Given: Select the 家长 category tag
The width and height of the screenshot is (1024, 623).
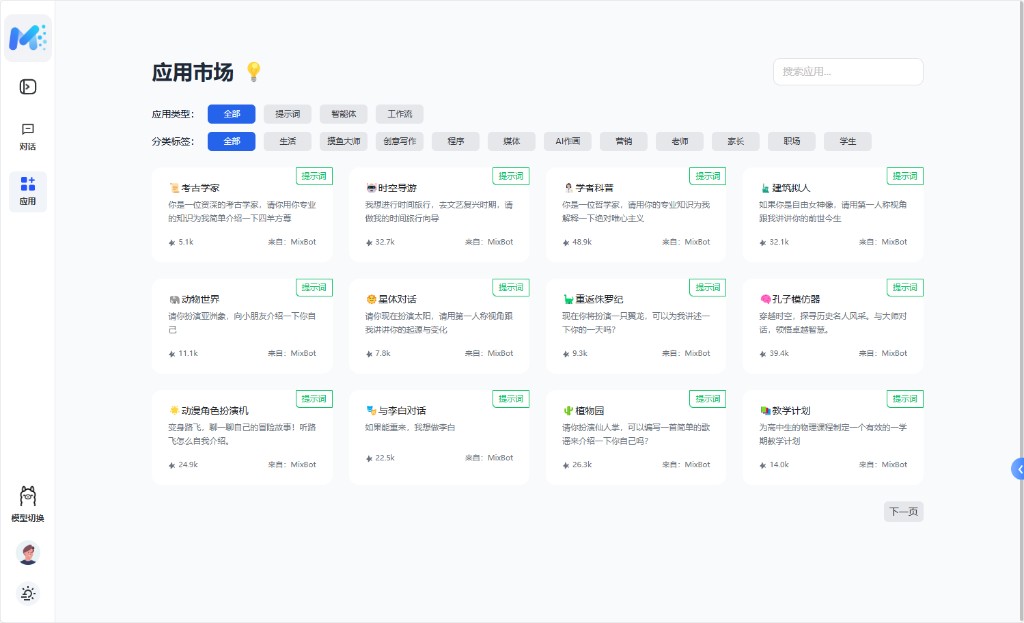Looking at the screenshot, I should point(736,141).
